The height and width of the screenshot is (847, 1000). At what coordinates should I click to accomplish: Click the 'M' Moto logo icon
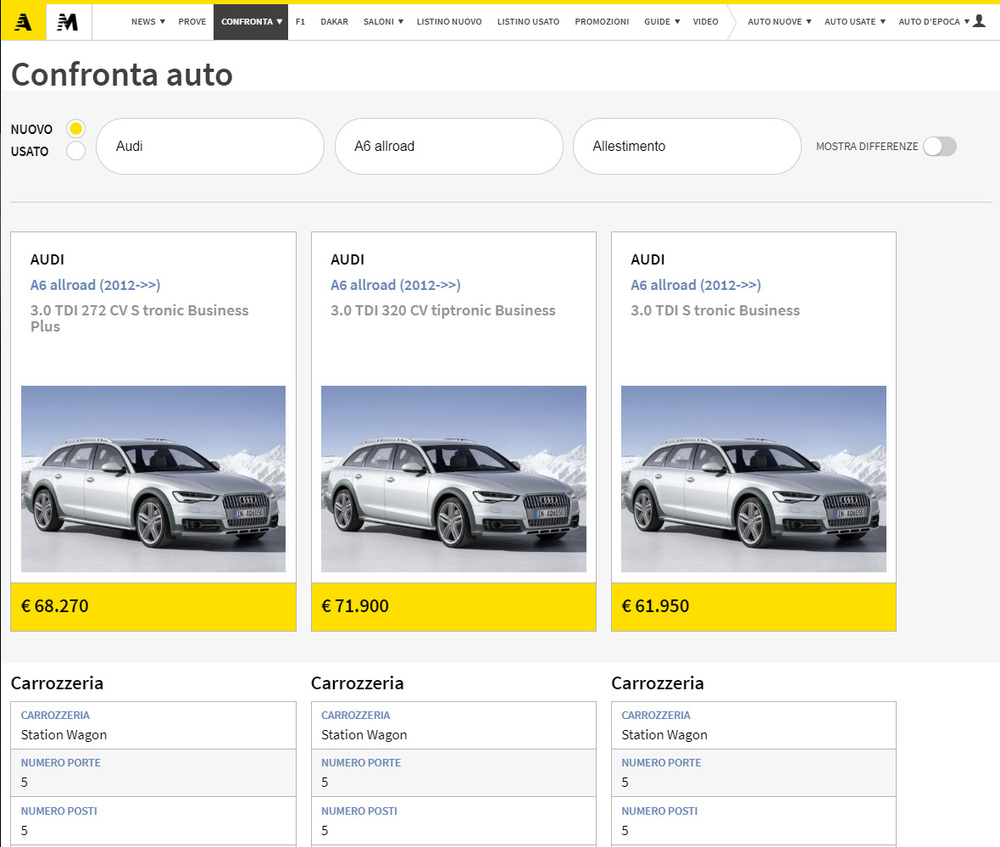tap(68, 22)
